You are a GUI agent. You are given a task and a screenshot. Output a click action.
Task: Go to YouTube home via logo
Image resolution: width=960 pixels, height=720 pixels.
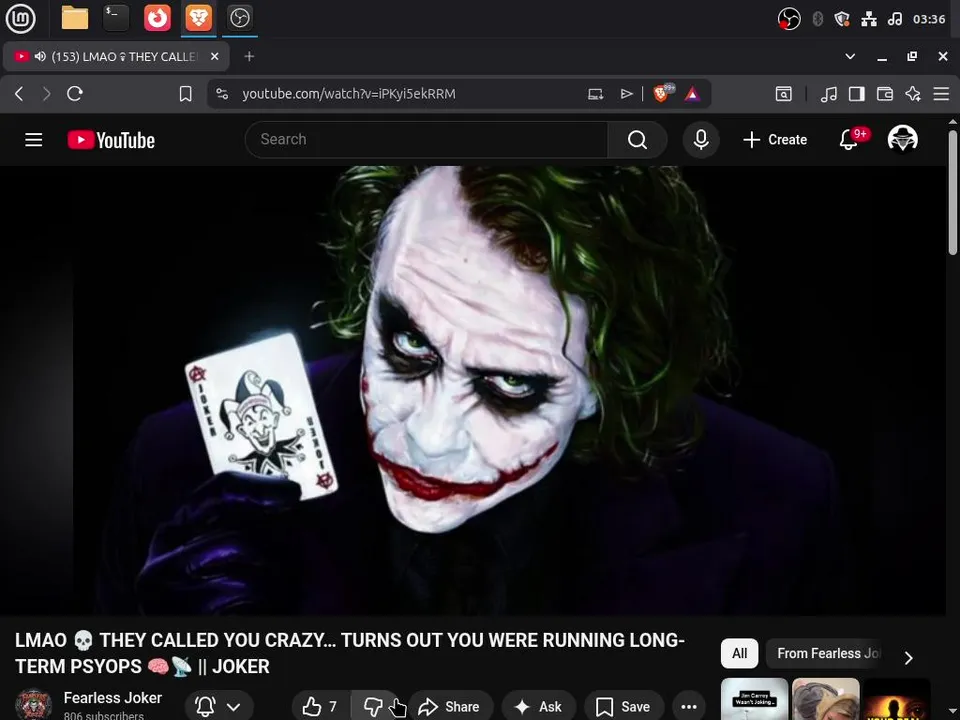[x=111, y=140]
